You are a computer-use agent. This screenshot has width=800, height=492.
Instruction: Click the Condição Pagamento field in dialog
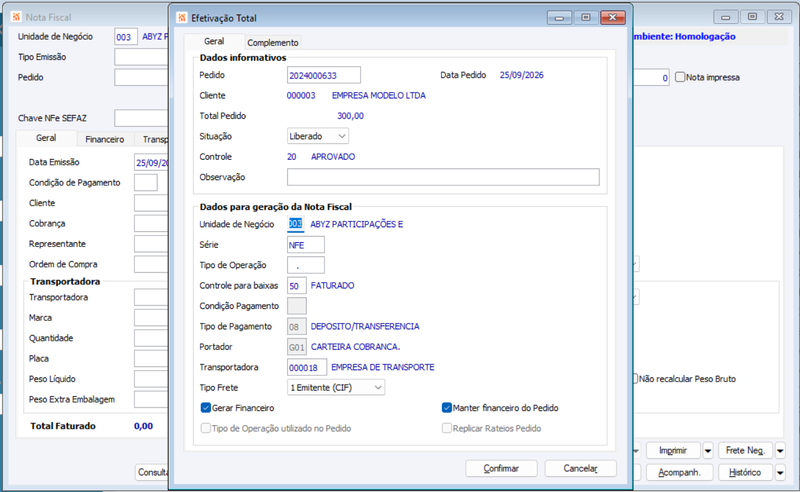(296, 306)
